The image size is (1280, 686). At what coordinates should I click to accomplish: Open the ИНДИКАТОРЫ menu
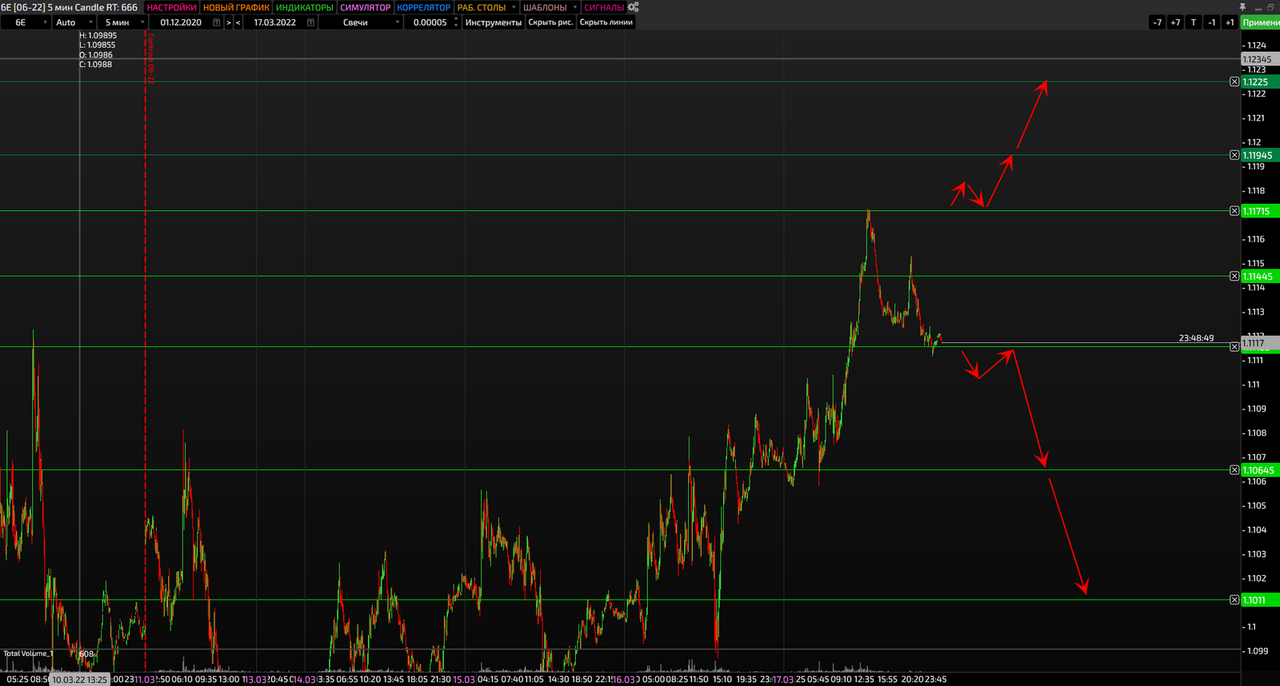coord(304,7)
